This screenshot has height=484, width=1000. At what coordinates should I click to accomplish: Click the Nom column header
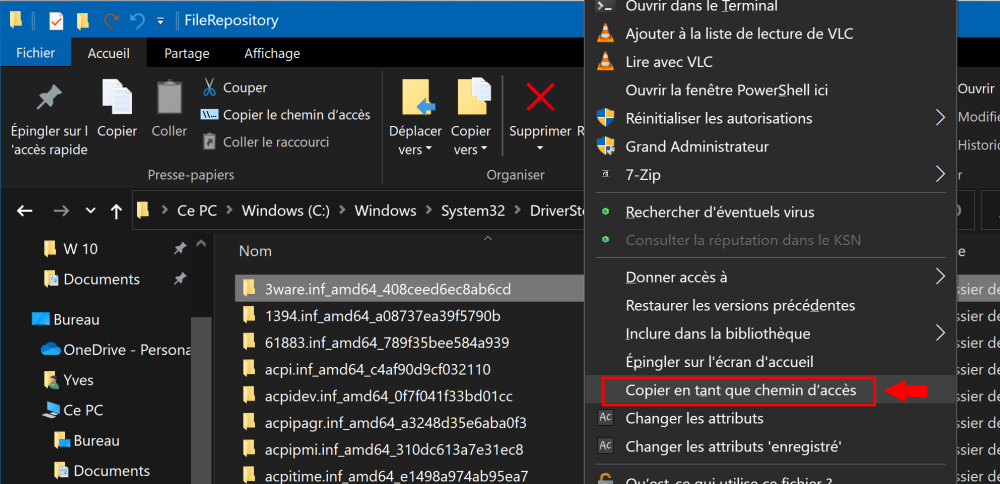255,251
